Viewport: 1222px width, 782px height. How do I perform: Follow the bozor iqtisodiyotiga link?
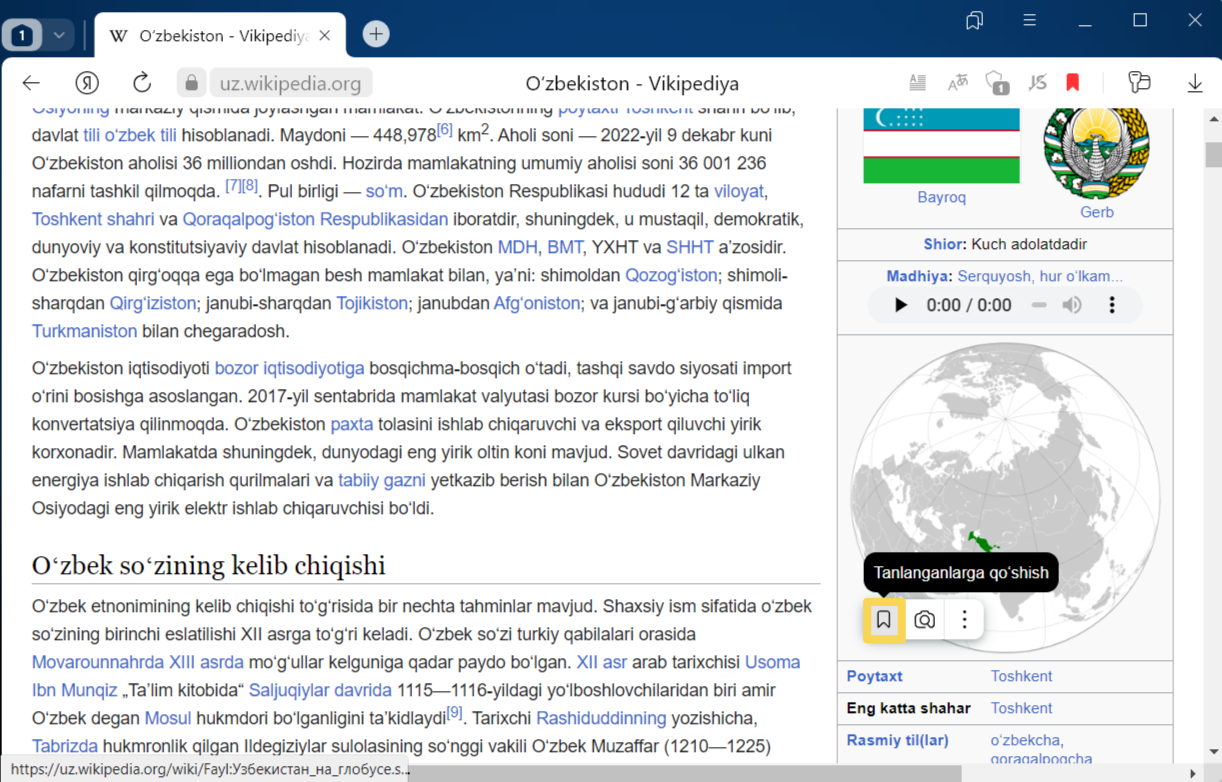click(x=289, y=368)
